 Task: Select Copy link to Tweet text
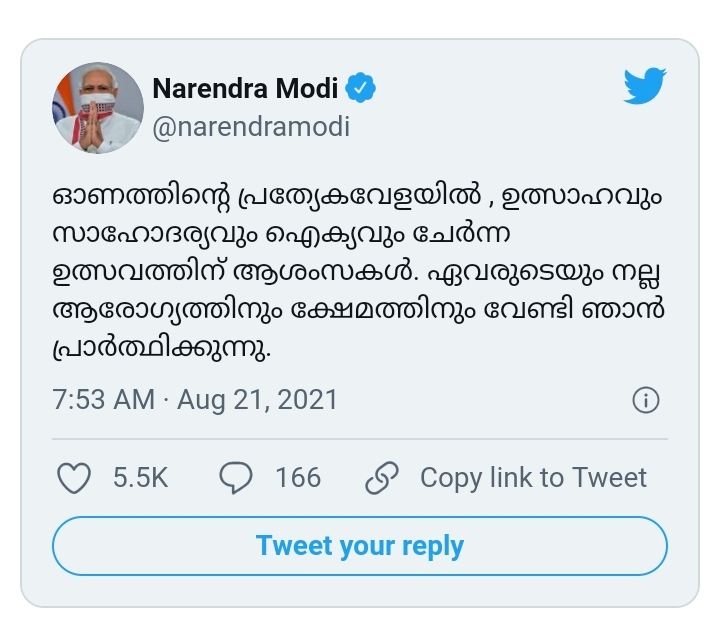coord(533,478)
